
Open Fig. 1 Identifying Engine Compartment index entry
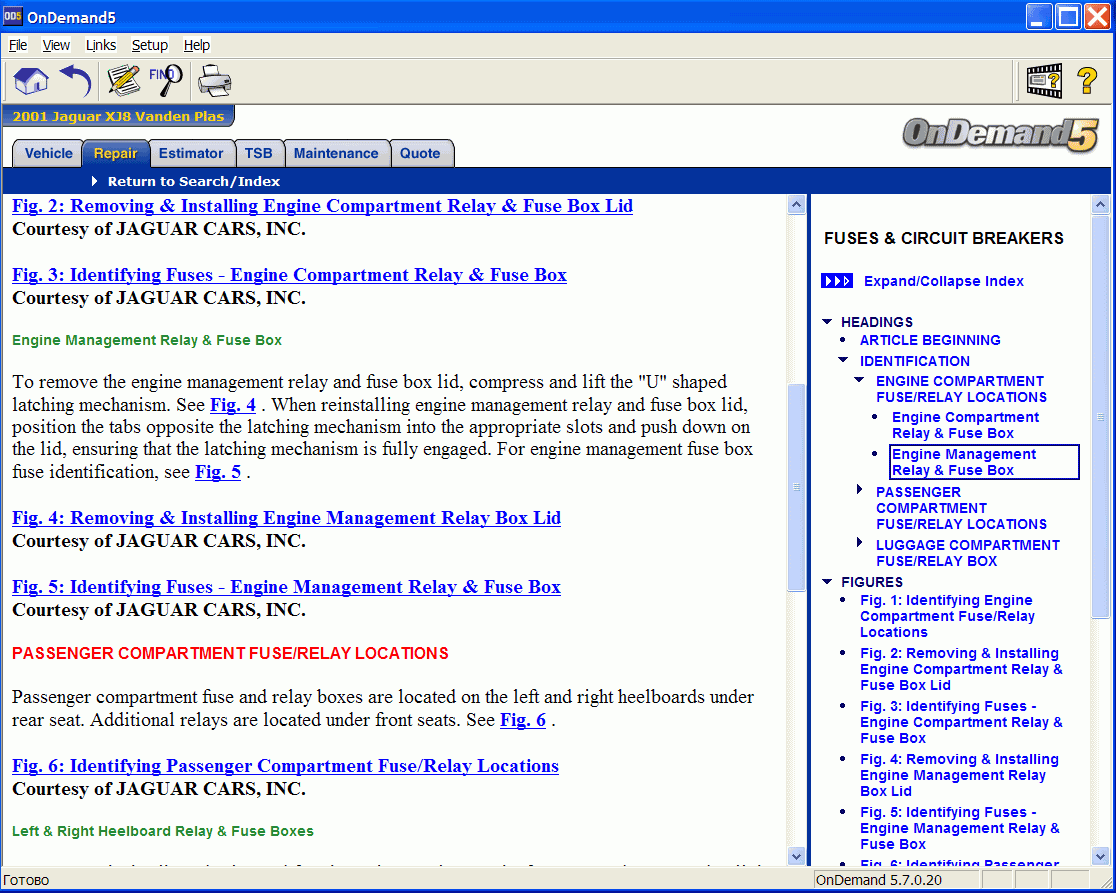(x=947, y=616)
